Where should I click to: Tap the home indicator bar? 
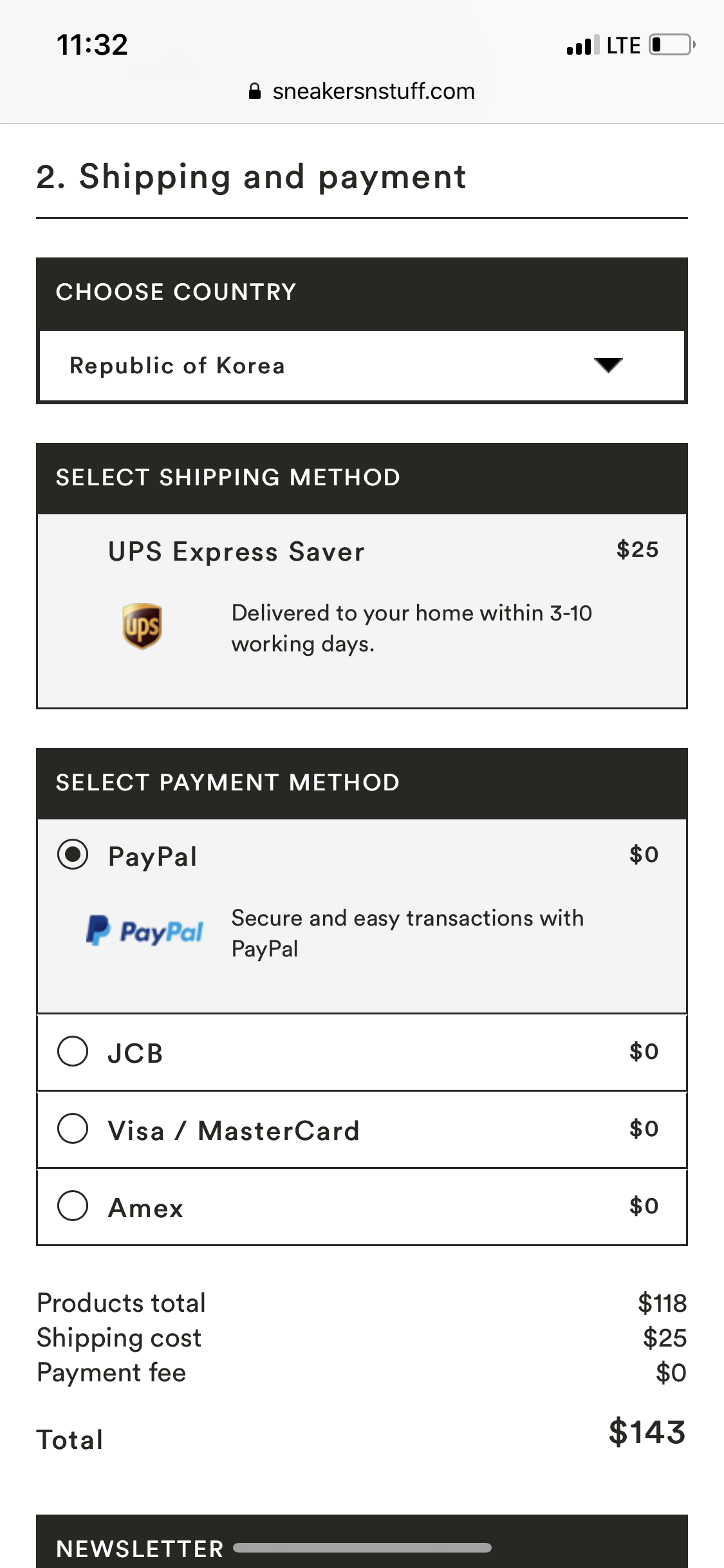(362, 1547)
